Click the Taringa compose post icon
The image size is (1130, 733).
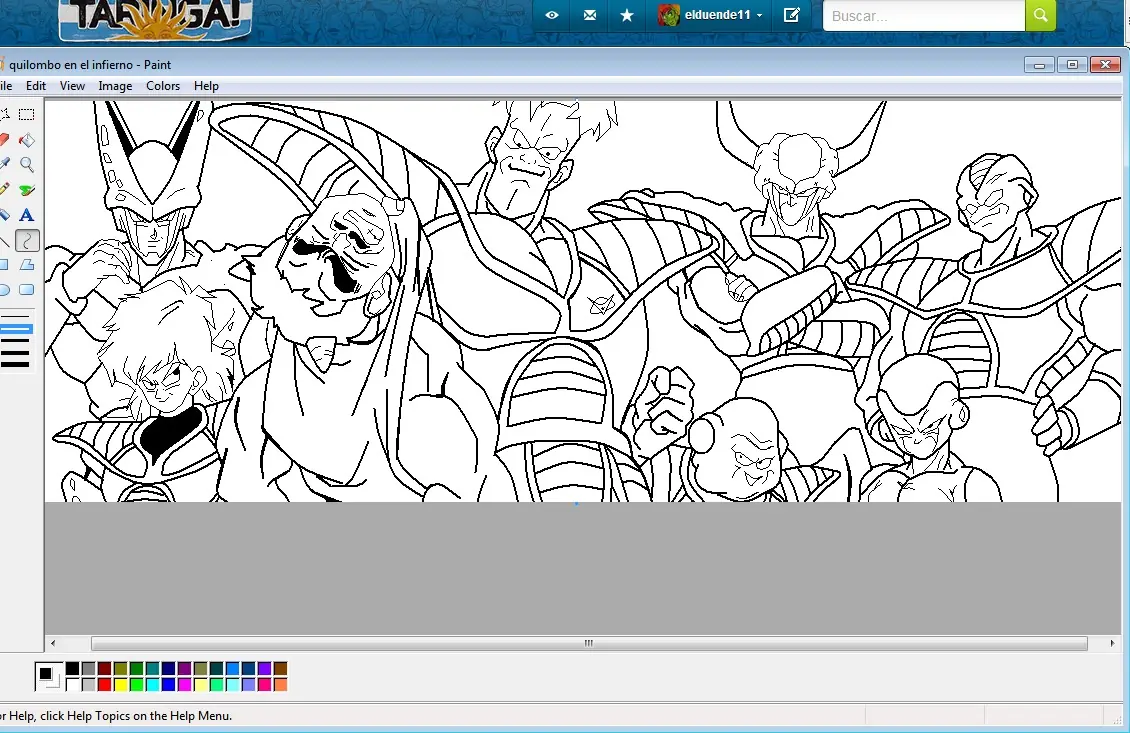(791, 14)
